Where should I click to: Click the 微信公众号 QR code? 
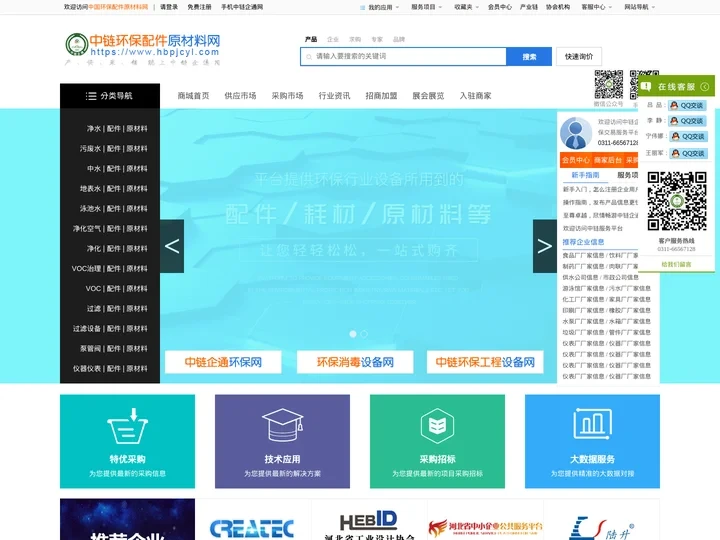(x=609, y=84)
